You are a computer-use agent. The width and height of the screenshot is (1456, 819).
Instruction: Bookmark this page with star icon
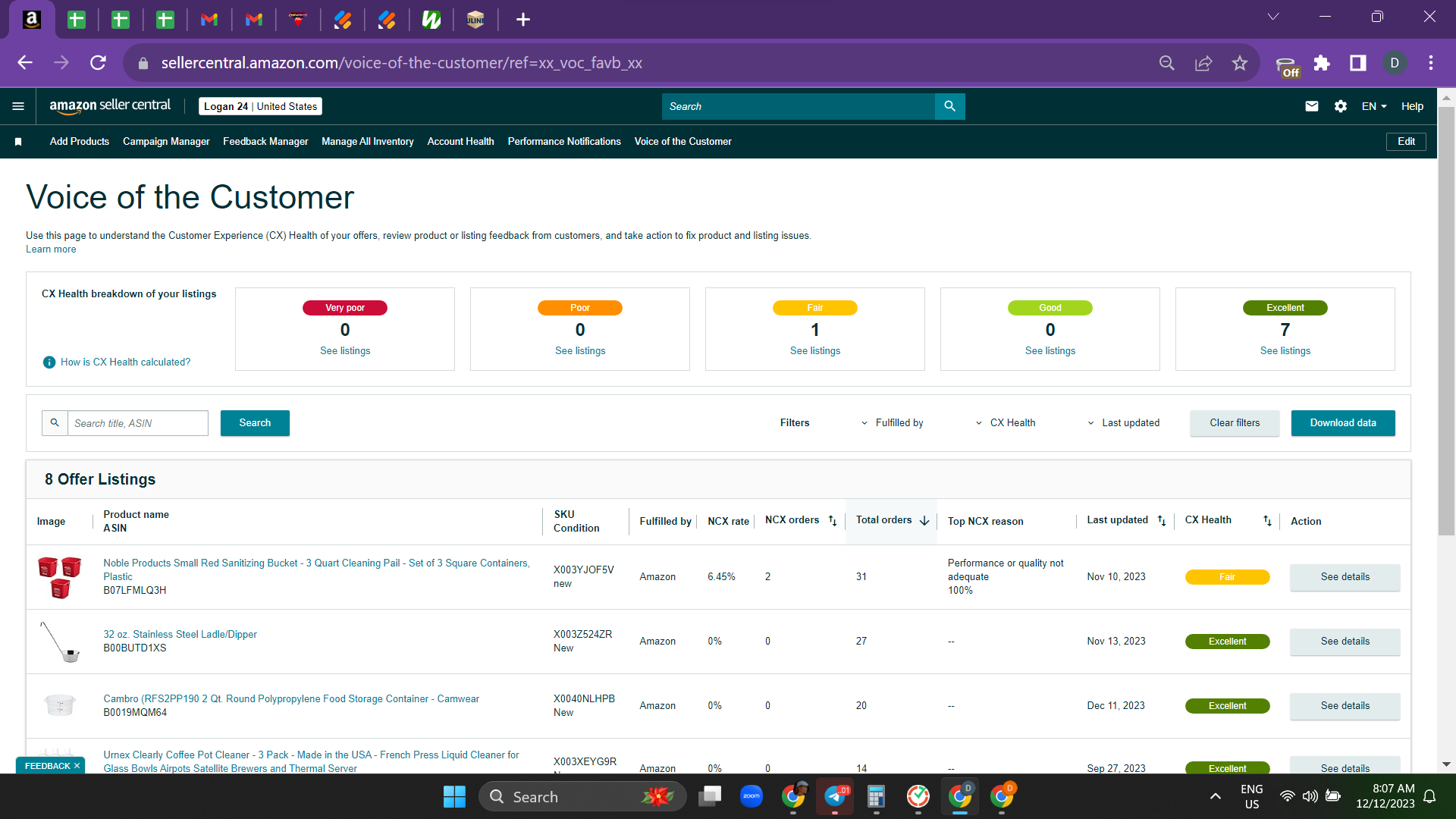point(1240,63)
